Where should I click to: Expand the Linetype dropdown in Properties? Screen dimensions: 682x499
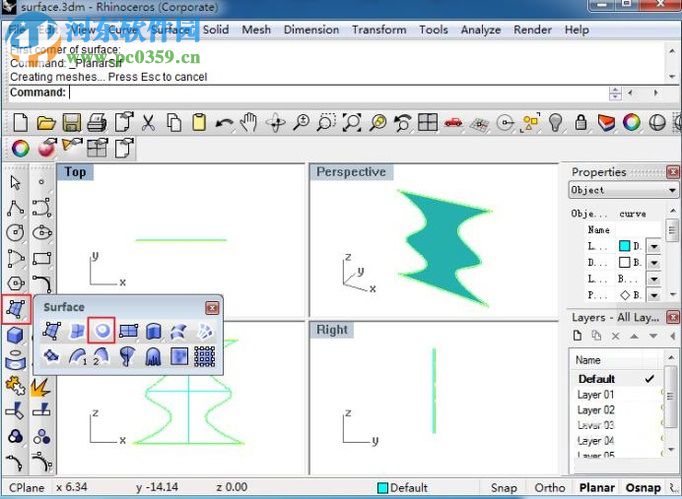(654, 279)
